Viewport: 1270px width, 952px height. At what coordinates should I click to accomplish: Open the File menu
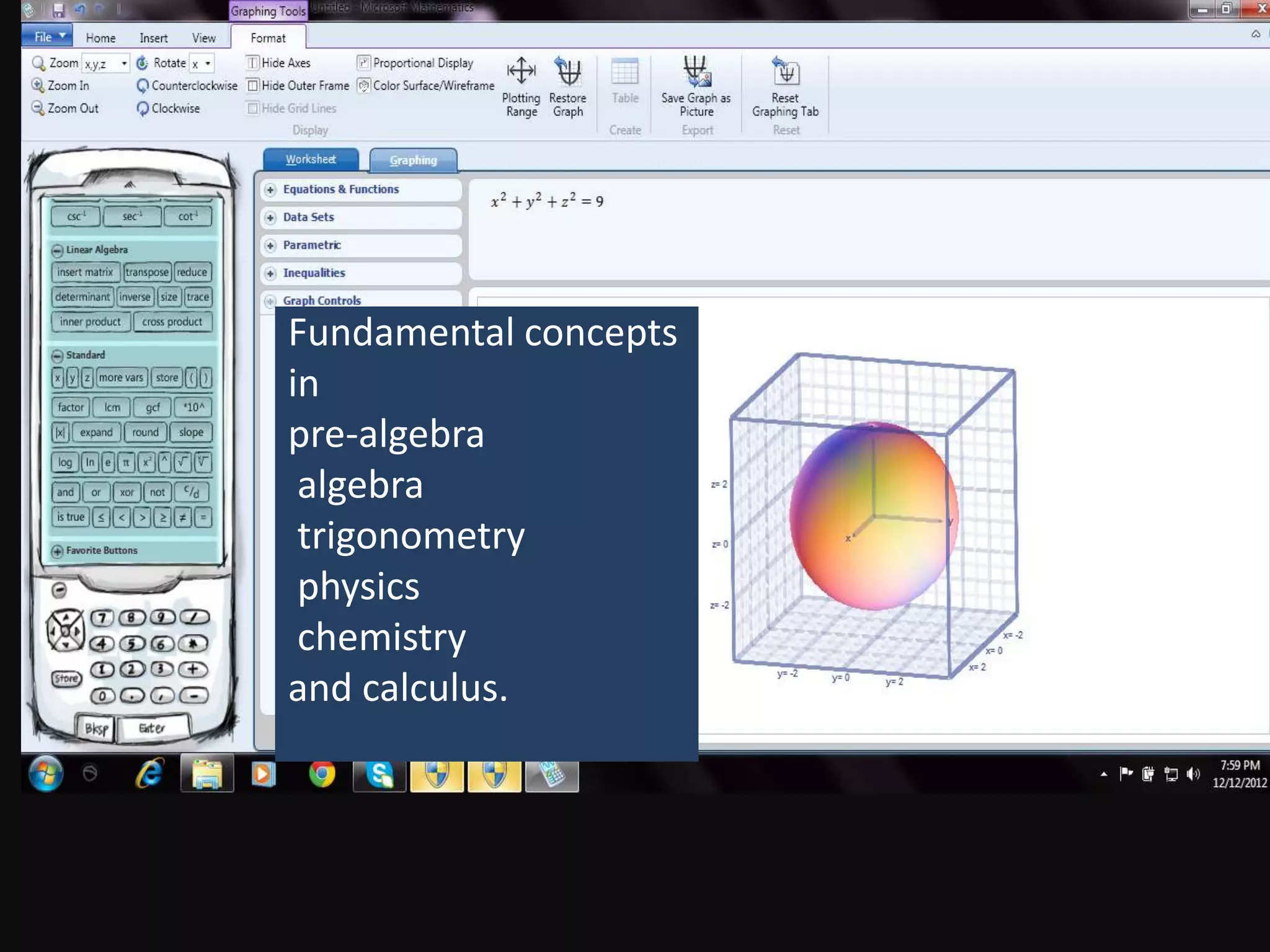coord(47,36)
